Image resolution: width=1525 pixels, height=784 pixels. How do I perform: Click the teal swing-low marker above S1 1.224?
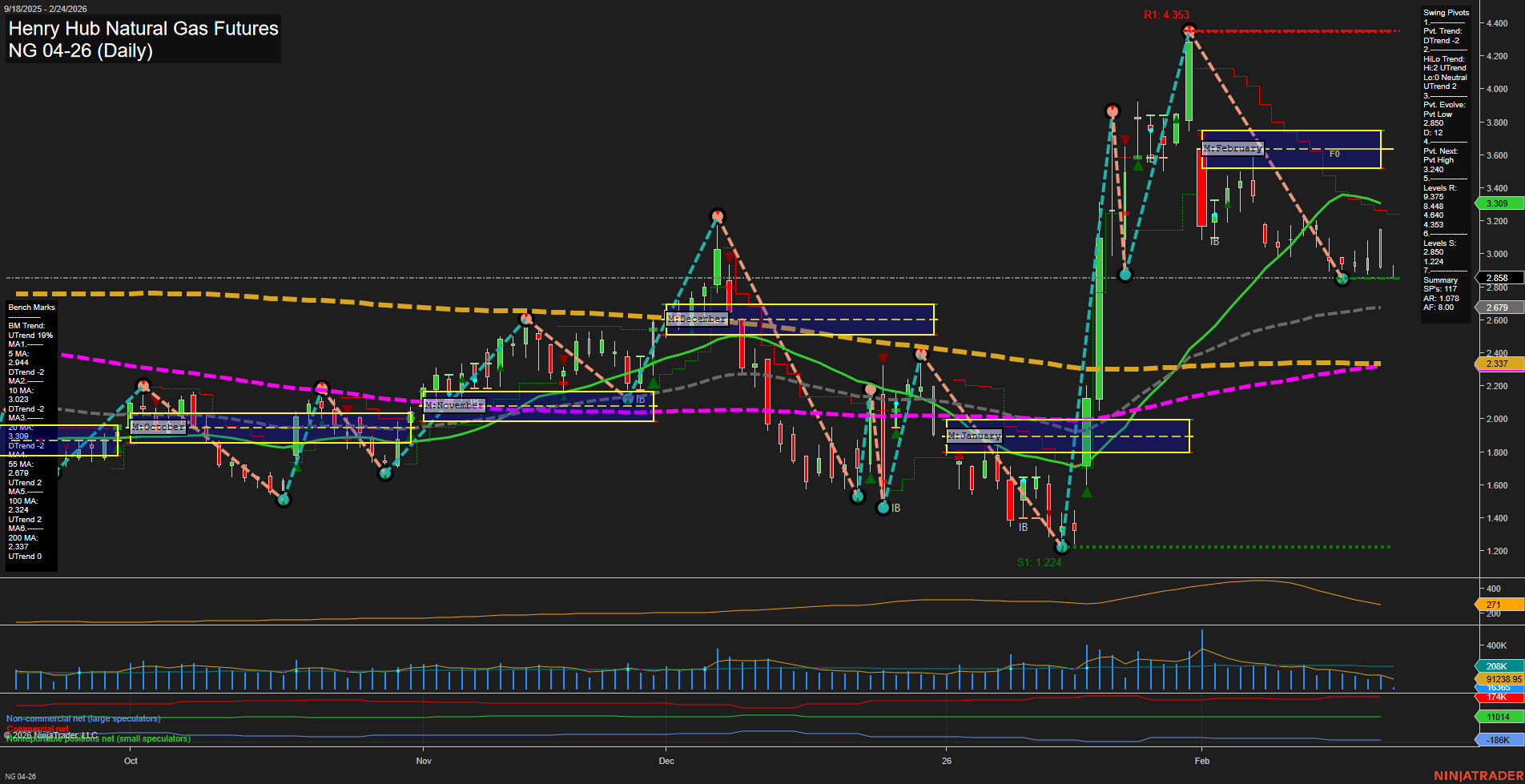(1062, 548)
